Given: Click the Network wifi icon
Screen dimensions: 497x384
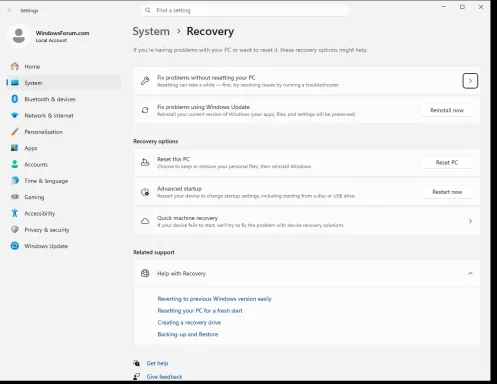Looking at the screenshot, I should (x=15, y=115).
